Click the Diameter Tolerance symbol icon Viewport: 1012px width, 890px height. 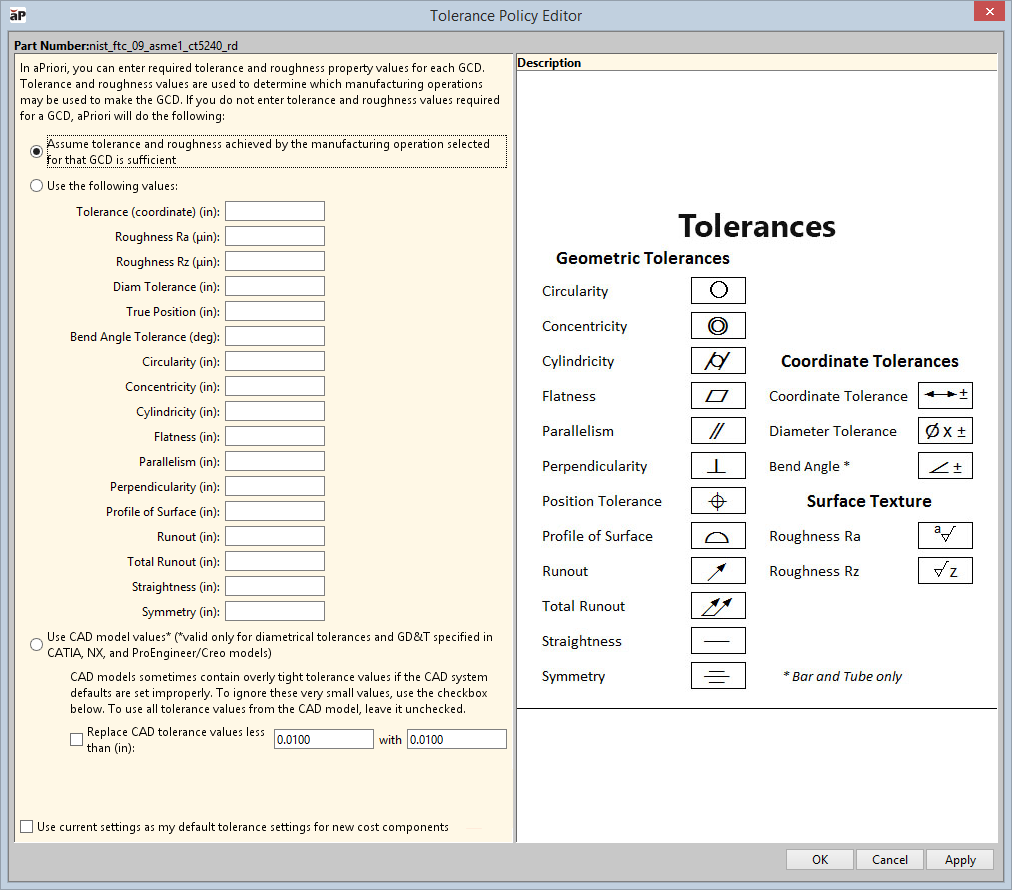point(945,430)
